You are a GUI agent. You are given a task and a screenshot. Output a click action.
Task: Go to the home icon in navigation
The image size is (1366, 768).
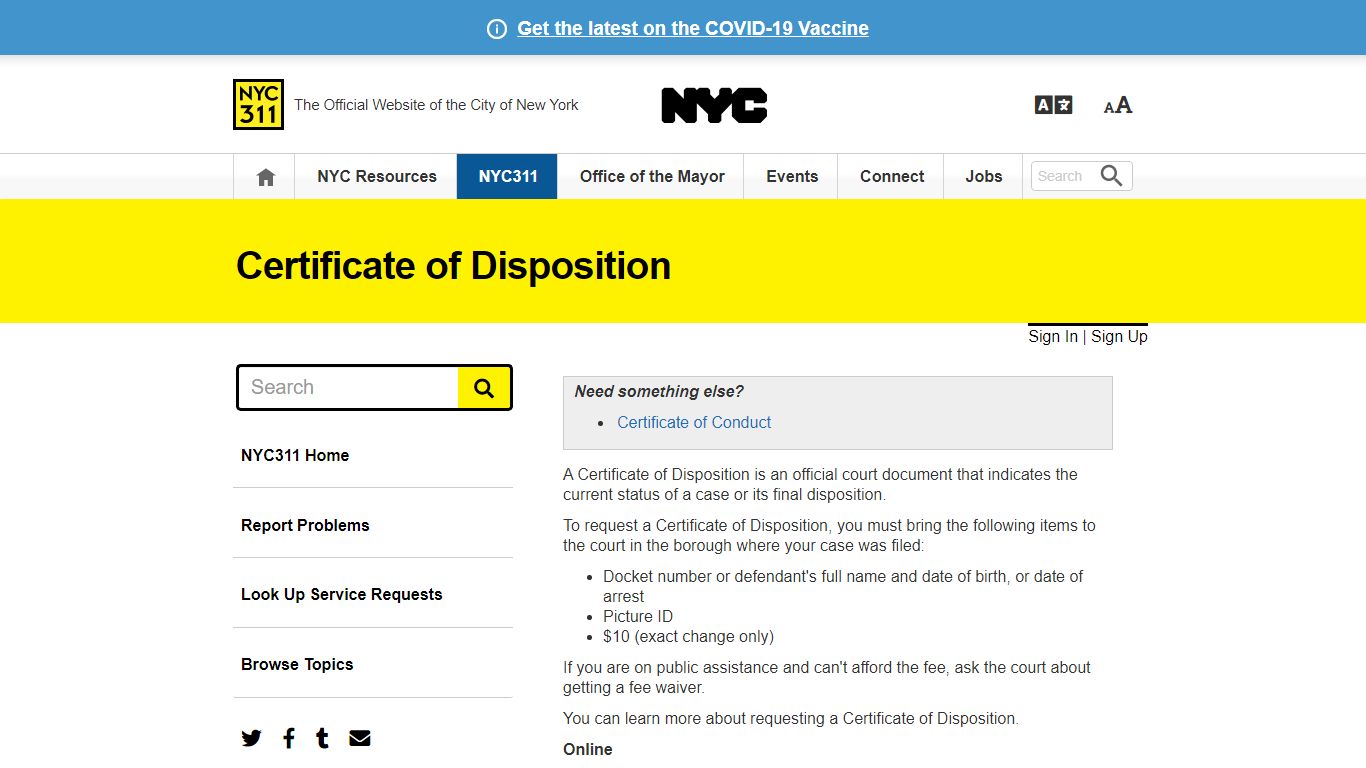[x=265, y=177]
